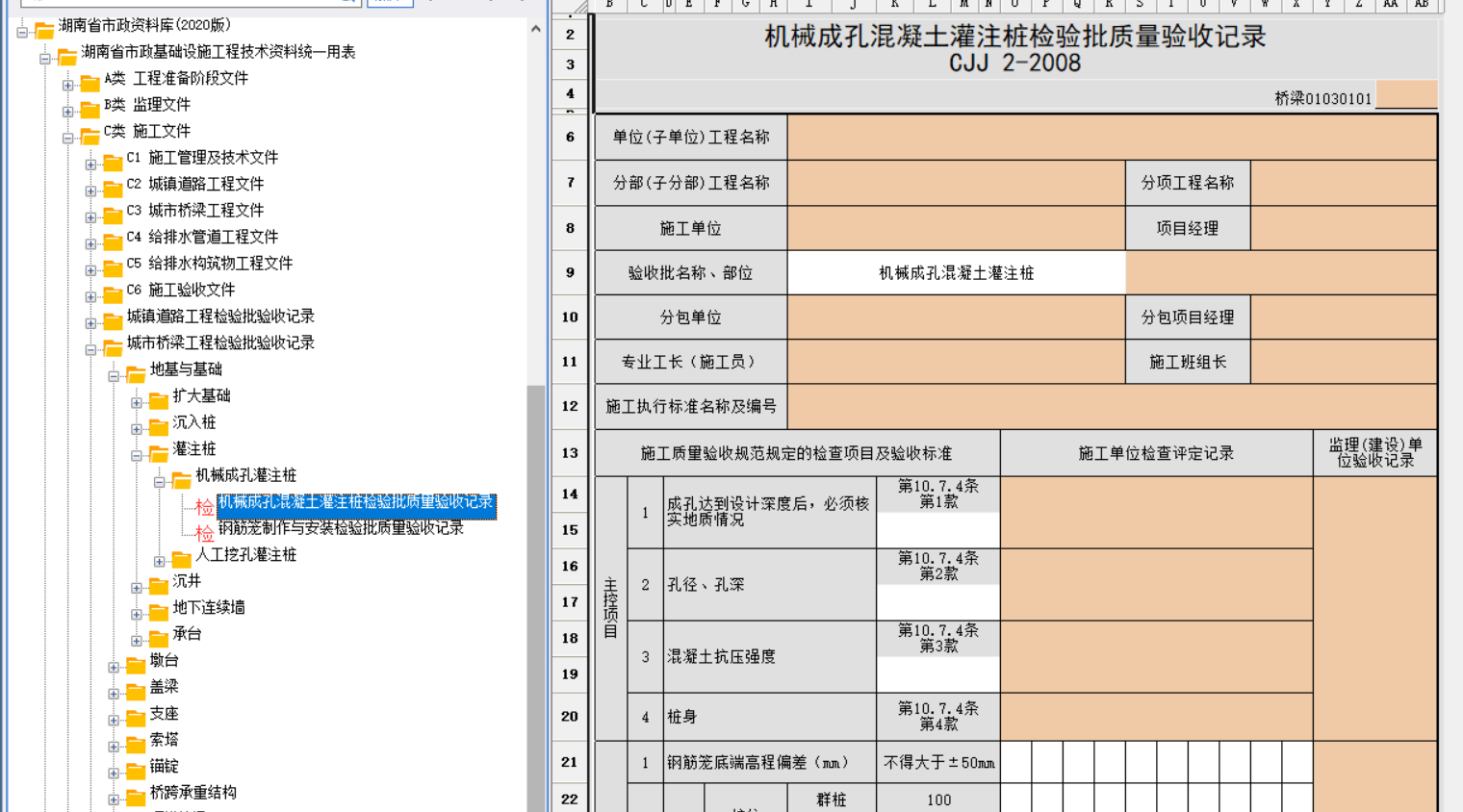This screenshot has width=1463, height=812.
Task: Expand the 沉井 tree node
Action: (x=137, y=588)
